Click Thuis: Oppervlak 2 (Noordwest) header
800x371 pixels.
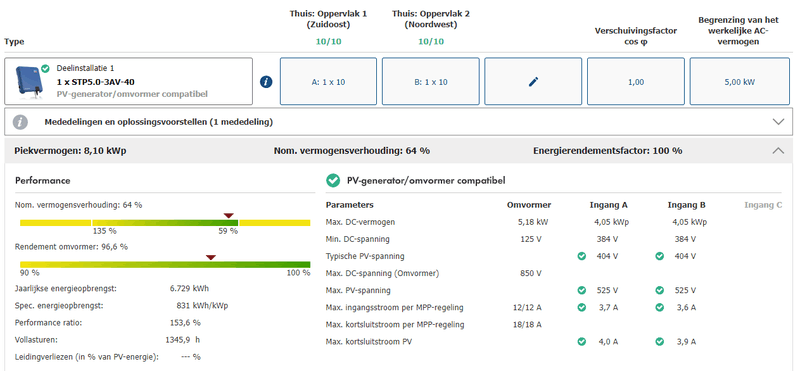[x=431, y=19]
